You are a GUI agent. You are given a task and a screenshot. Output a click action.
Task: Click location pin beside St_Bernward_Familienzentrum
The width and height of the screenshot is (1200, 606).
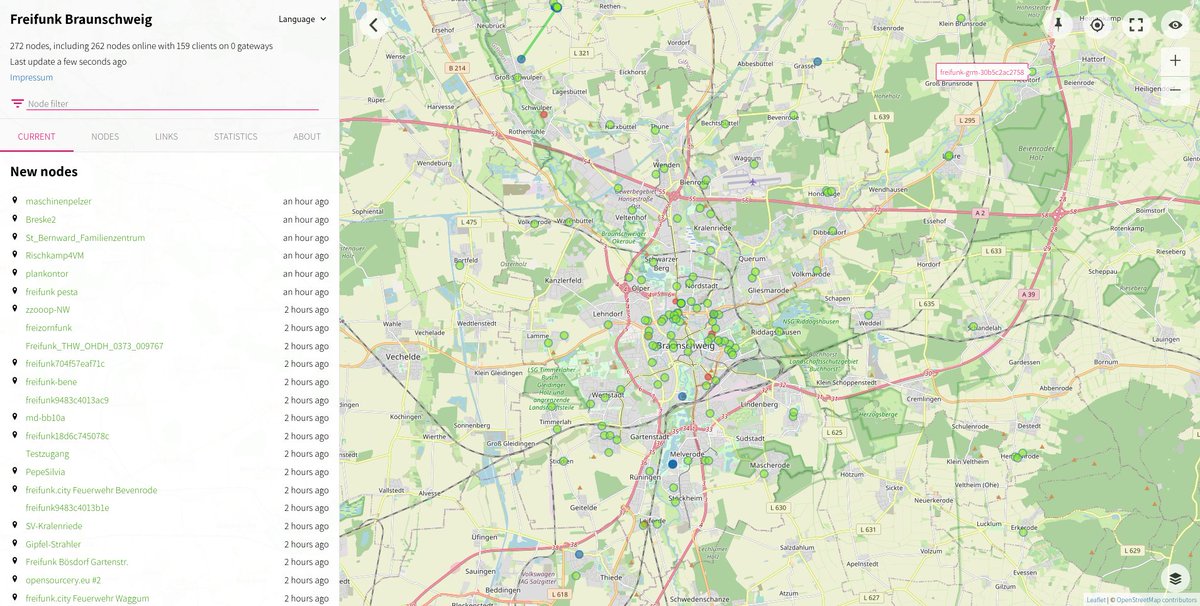(x=15, y=236)
